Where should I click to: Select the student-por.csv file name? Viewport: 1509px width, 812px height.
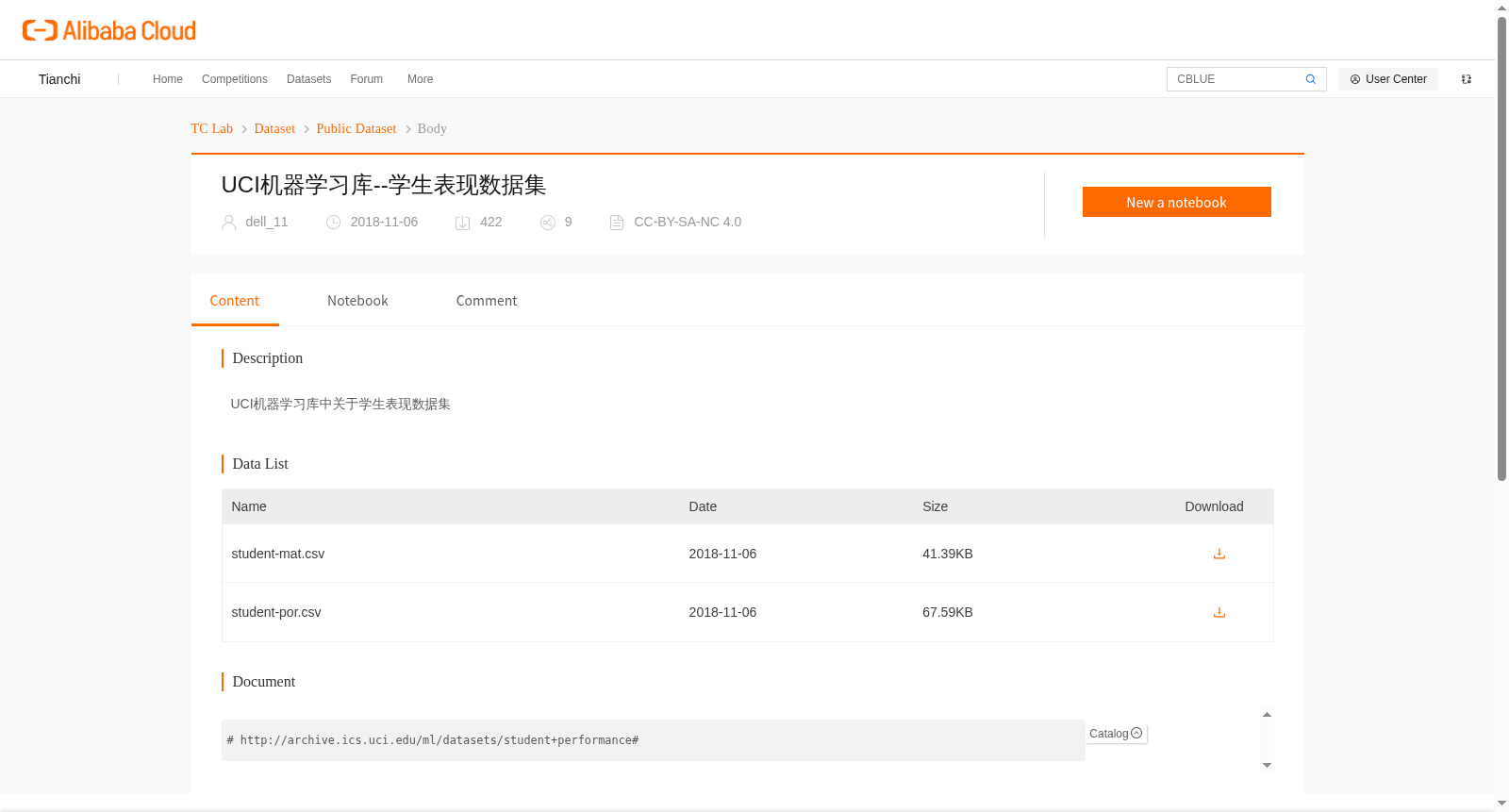pyautogui.click(x=276, y=612)
